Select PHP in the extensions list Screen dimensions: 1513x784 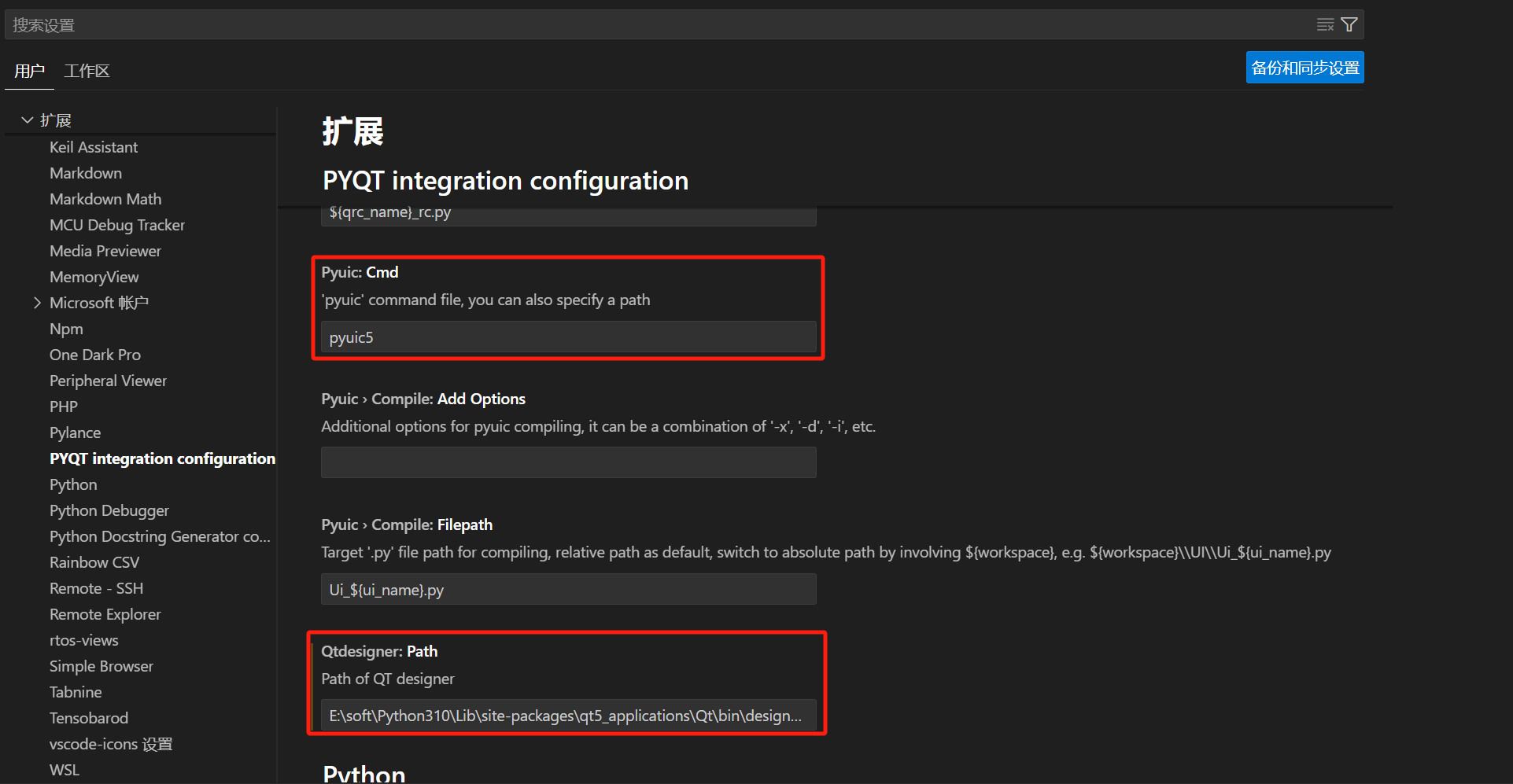[64, 407]
